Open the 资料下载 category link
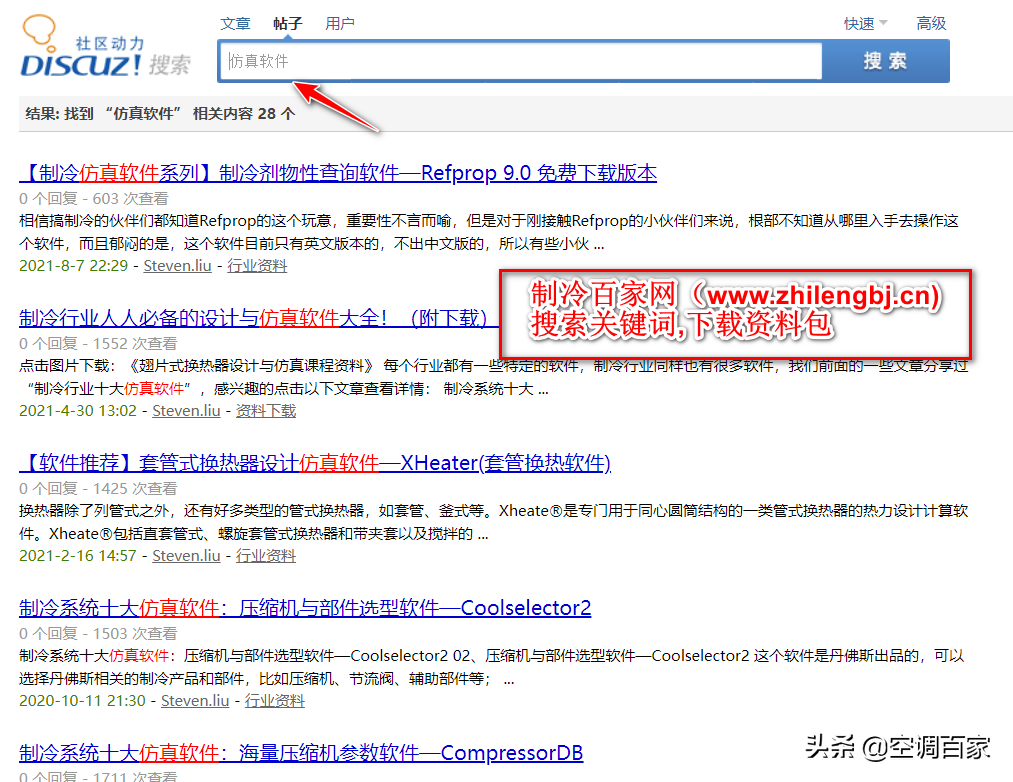The height and width of the screenshot is (782, 1013). 266,410
